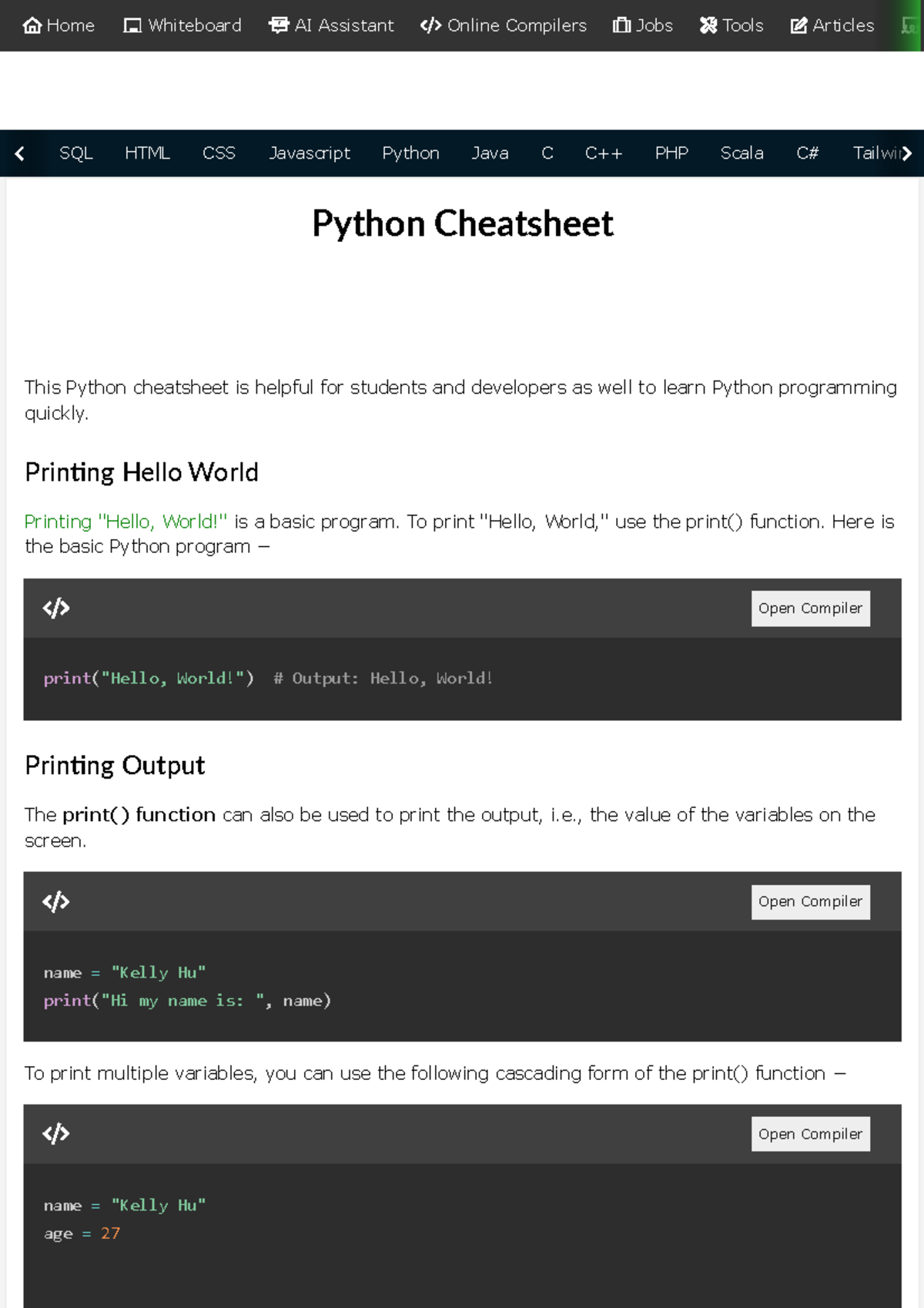Image resolution: width=924 pixels, height=1308 pixels.
Task: Click the Home icon in the navigation bar
Action: point(32,25)
